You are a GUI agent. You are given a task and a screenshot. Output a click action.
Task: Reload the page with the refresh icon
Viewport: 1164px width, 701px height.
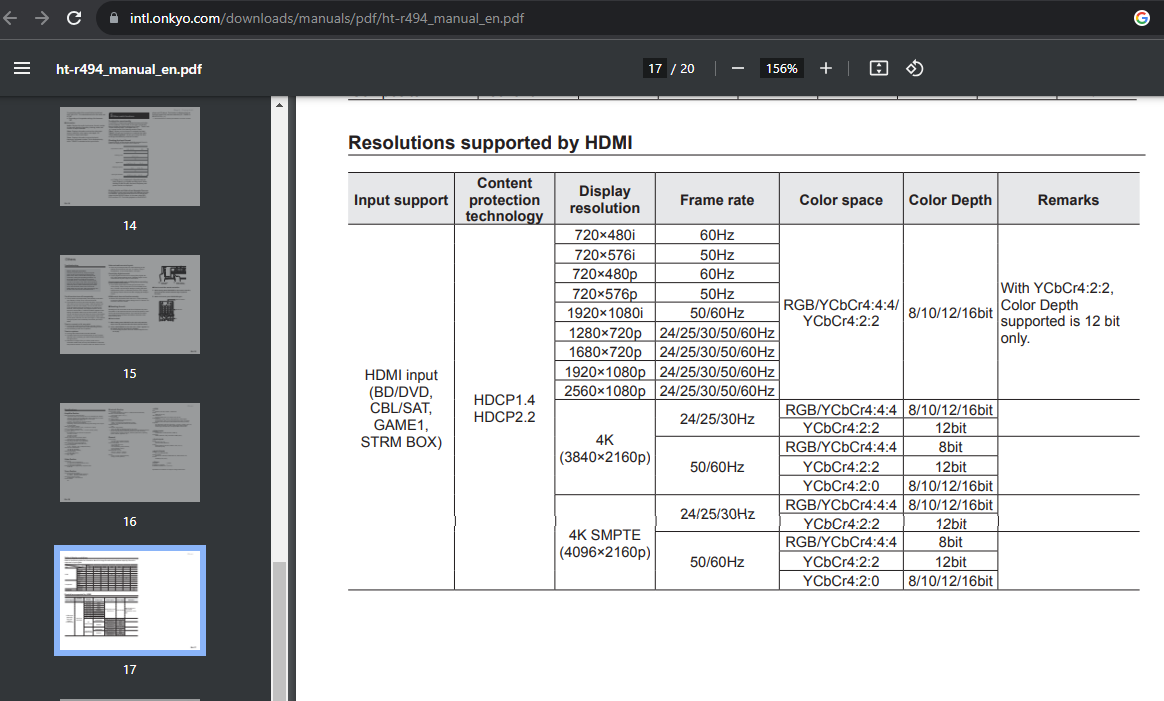pyautogui.click(x=74, y=18)
